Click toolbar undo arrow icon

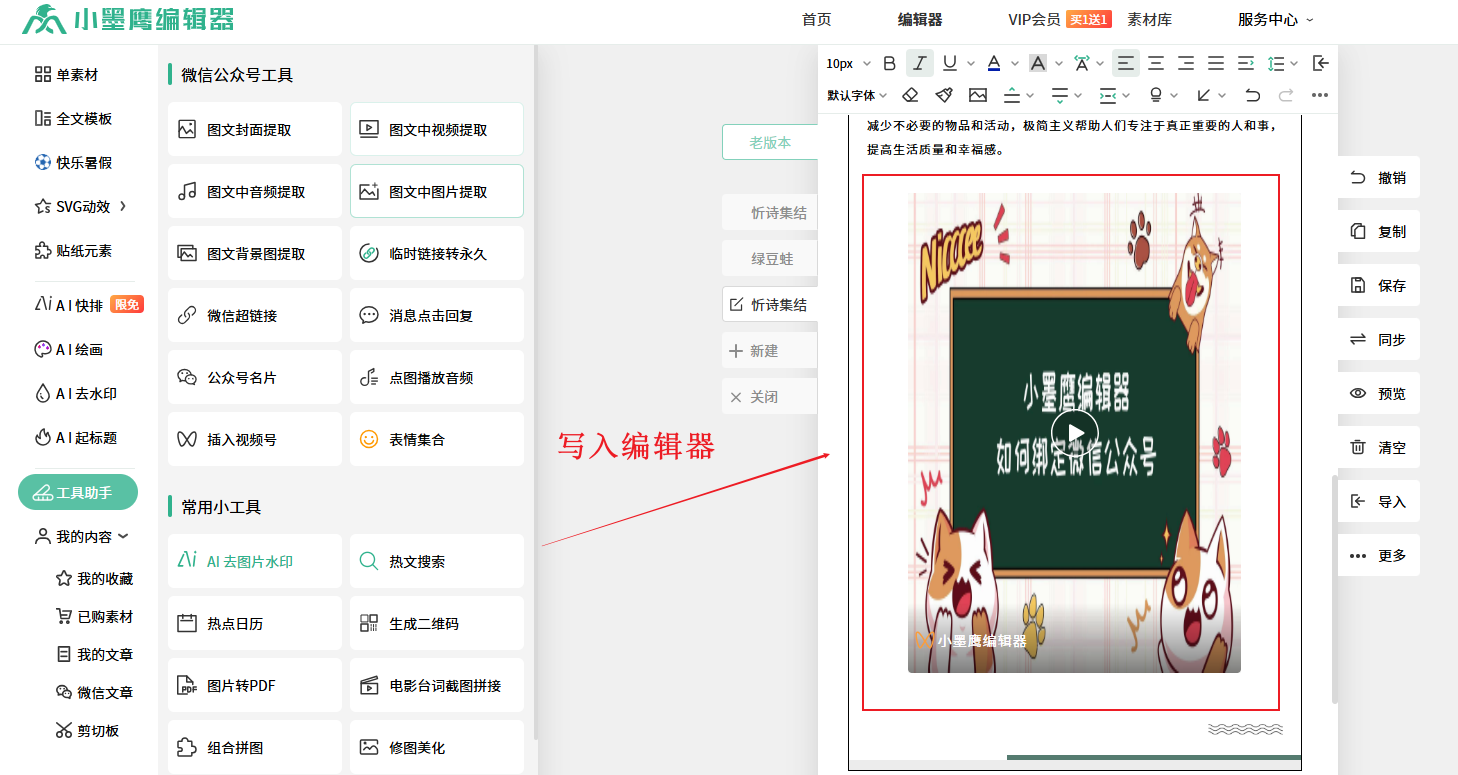click(x=1252, y=95)
